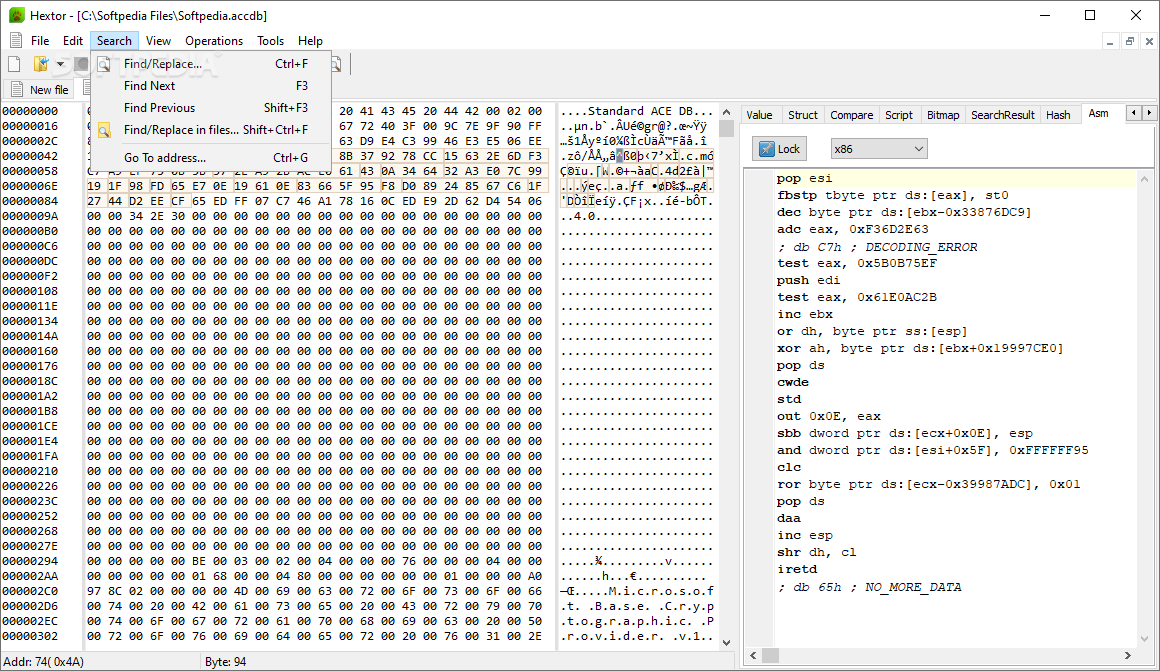
Task: Click the 'NO_MORE_DATA' comment line
Action: click(x=869, y=587)
